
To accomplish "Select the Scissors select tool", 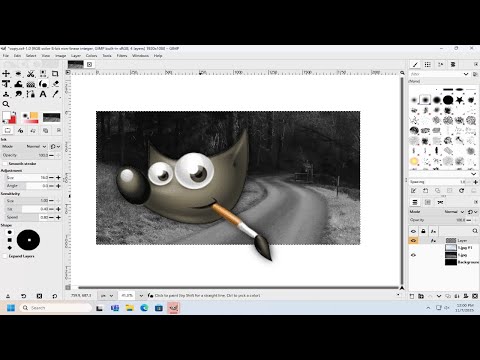I will click(31, 74).
